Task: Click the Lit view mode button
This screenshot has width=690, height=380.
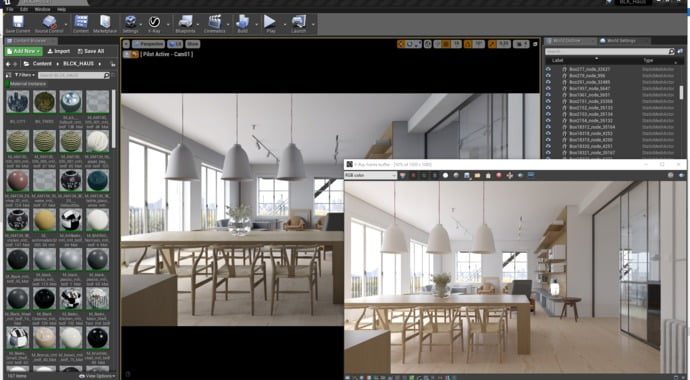Action: coord(175,44)
